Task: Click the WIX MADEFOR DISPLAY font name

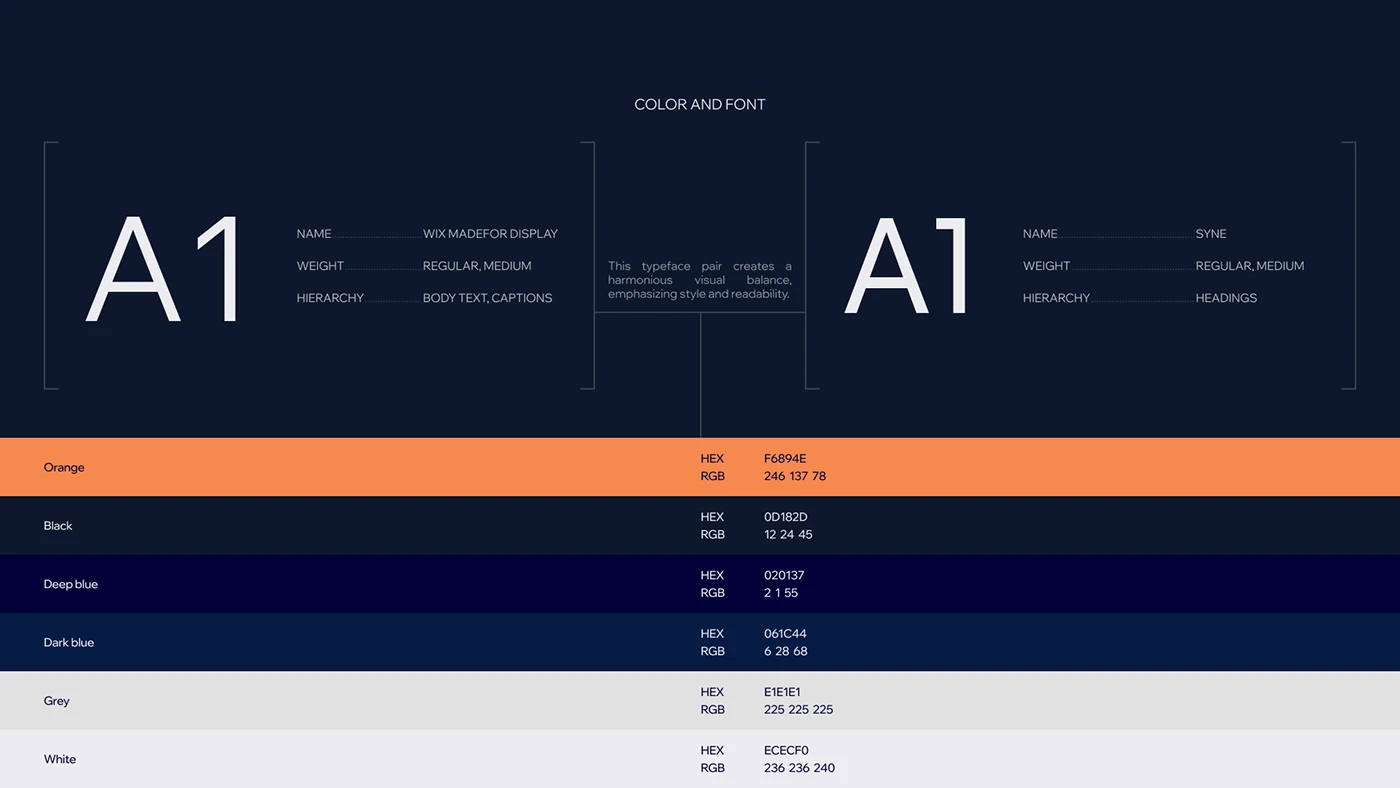Action: tap(490, 234)
